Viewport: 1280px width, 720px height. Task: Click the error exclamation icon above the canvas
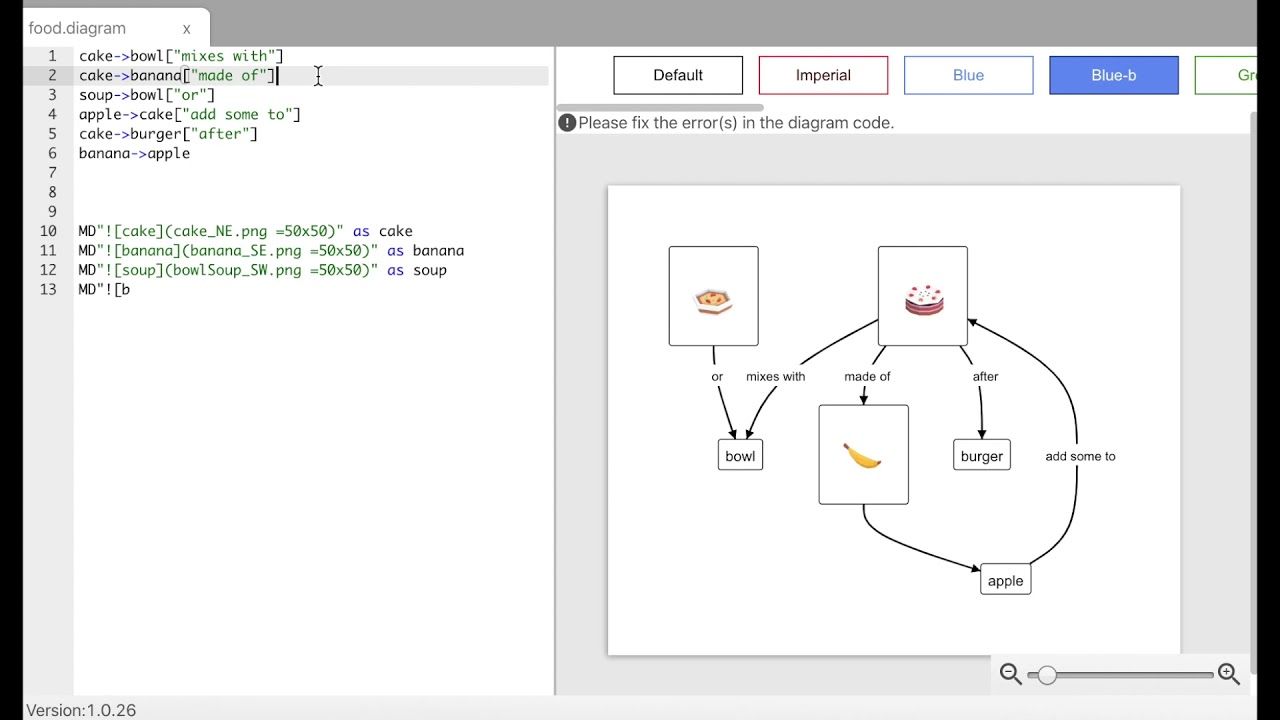567,122
